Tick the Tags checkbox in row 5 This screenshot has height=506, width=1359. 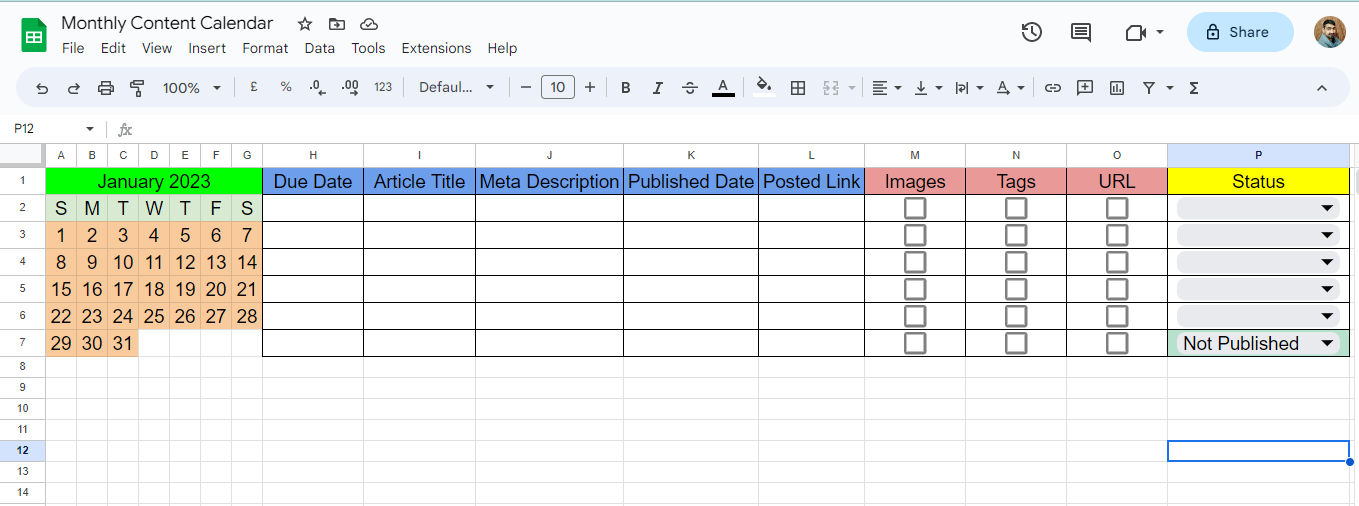(x=1016, y=289)
